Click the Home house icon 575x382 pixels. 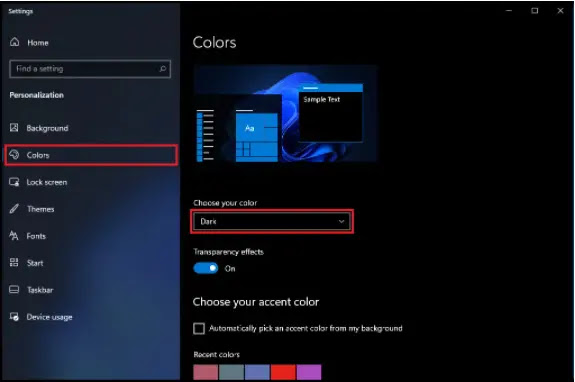(x=15, y=42)
